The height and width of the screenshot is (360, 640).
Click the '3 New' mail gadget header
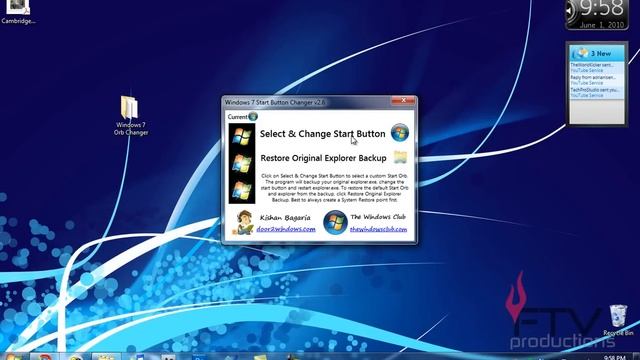coord(597,53)
